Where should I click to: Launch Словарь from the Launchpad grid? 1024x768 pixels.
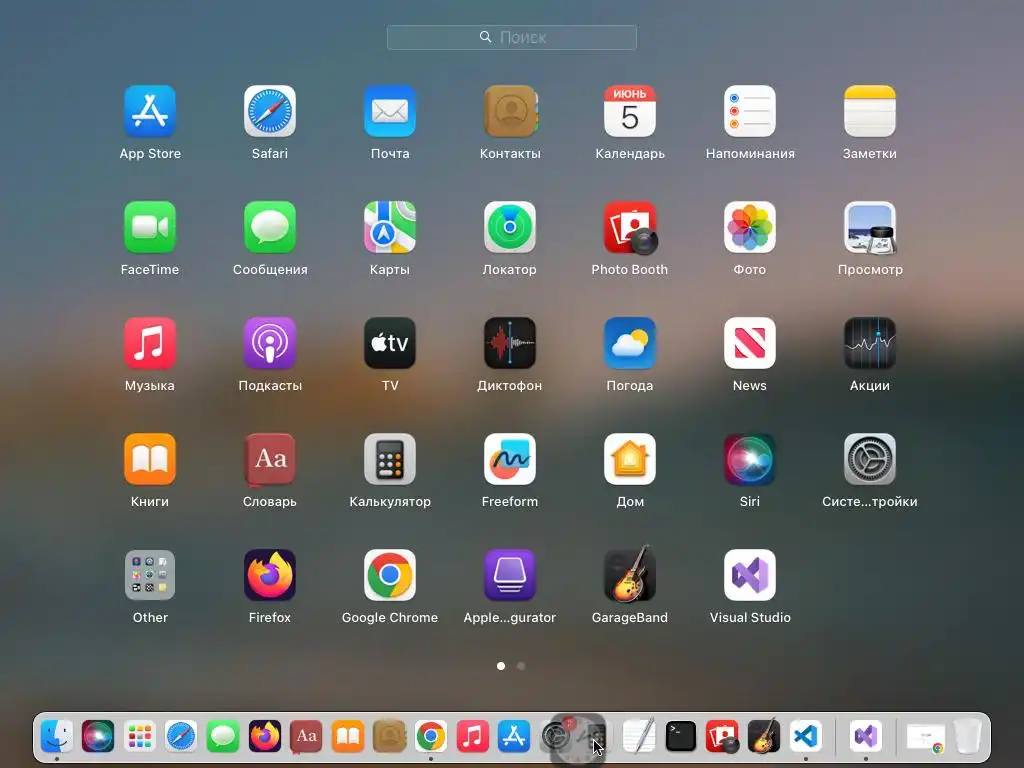(x=270, y=459)
